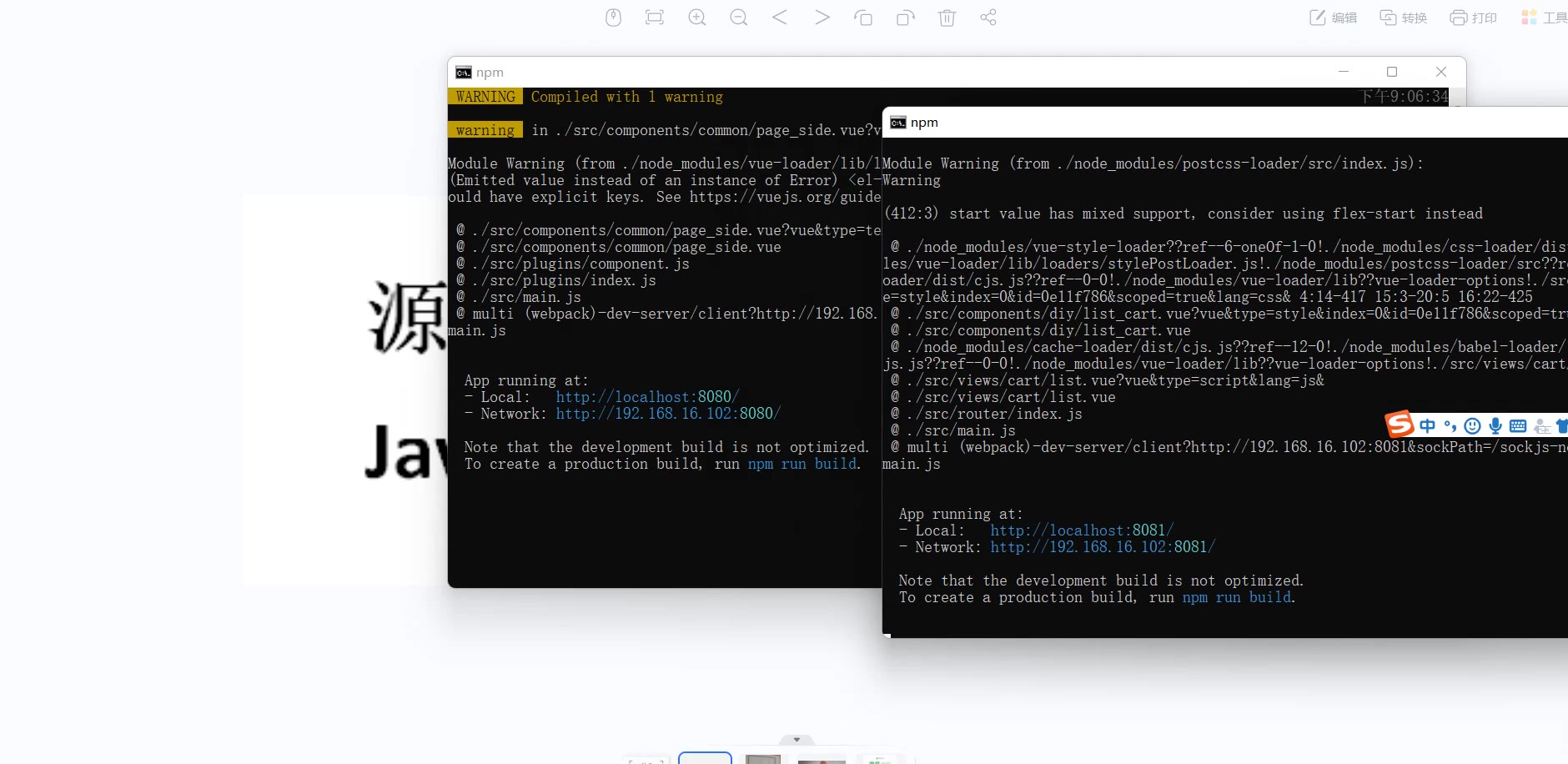
Task: Toggle Sogou Chinese/English input mode
Action: (1428, 426)
